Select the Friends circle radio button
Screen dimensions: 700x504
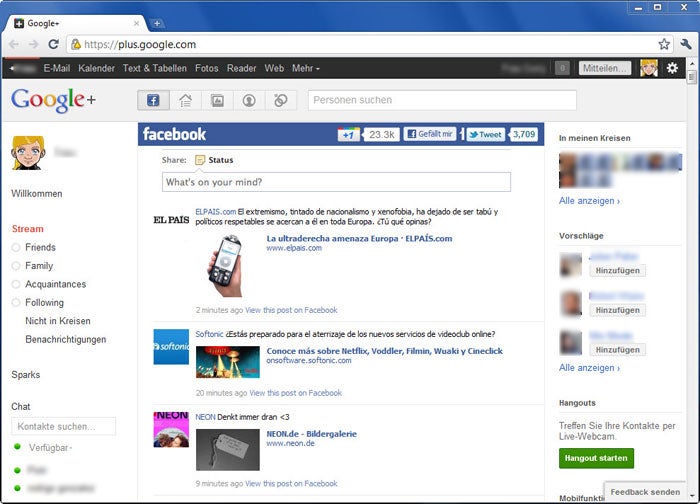point(16,248)
